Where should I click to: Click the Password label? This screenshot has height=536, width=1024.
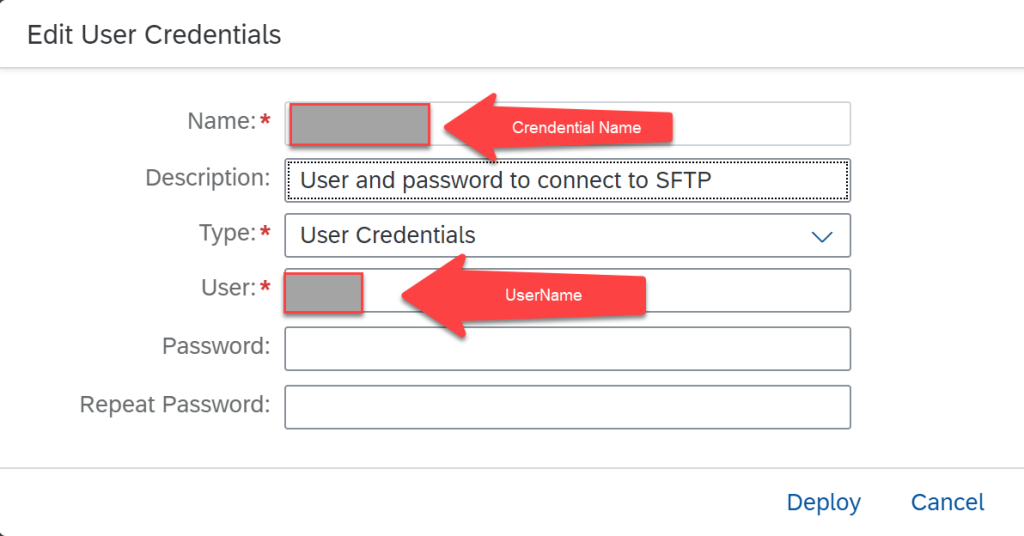[x=216, y=346]
